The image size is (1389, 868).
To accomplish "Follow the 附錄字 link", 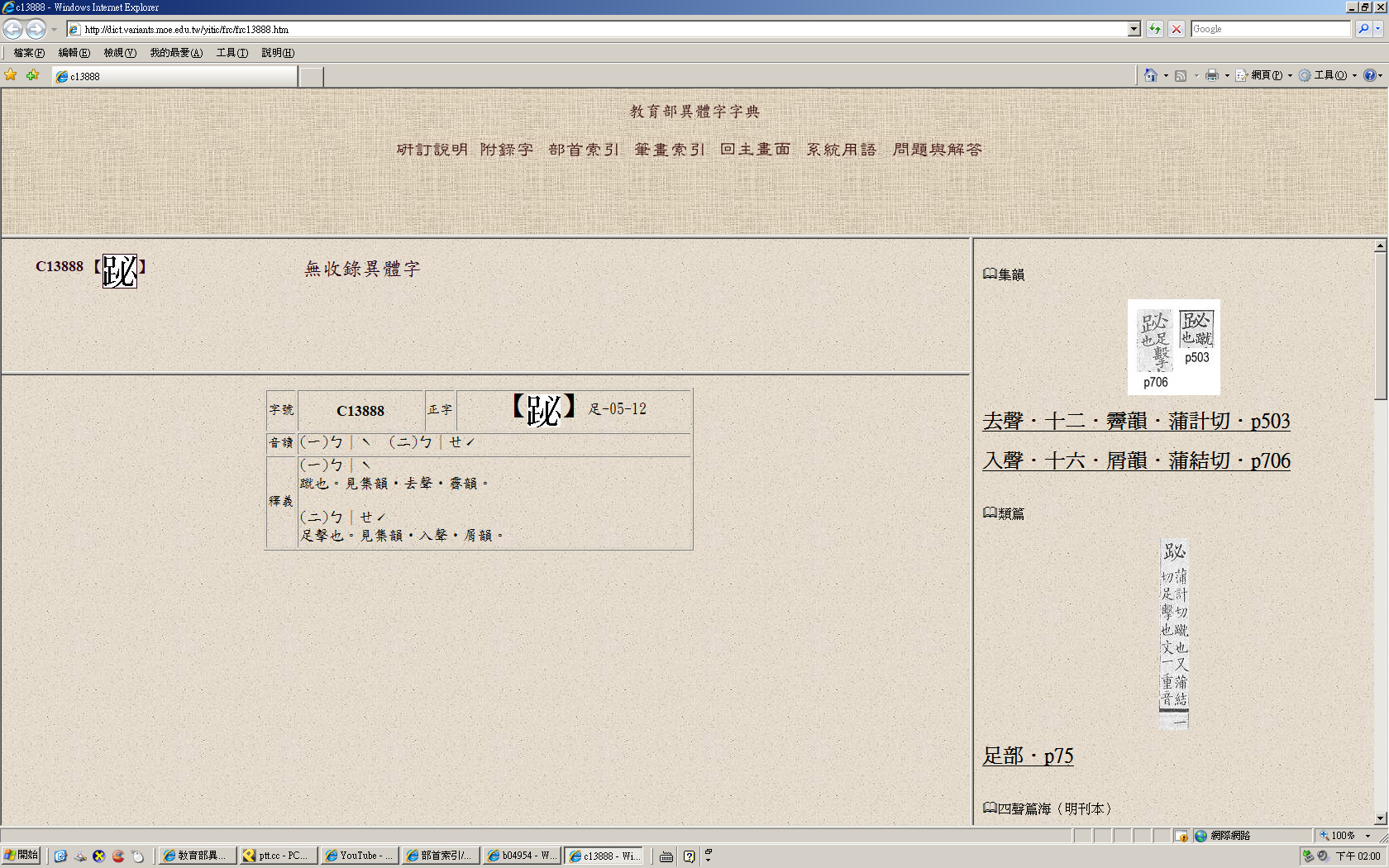I will (507, 150).
